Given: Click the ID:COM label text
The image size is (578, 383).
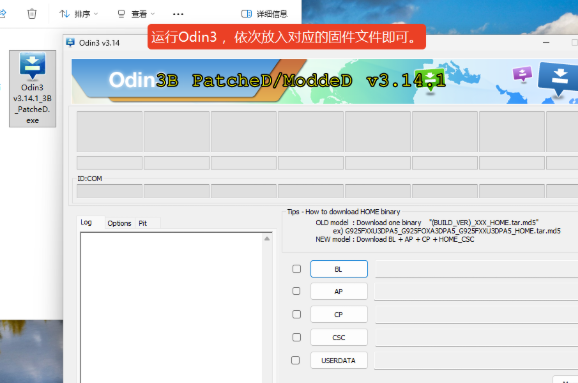Looking at the screenshot, I should [x=90, y=179].
